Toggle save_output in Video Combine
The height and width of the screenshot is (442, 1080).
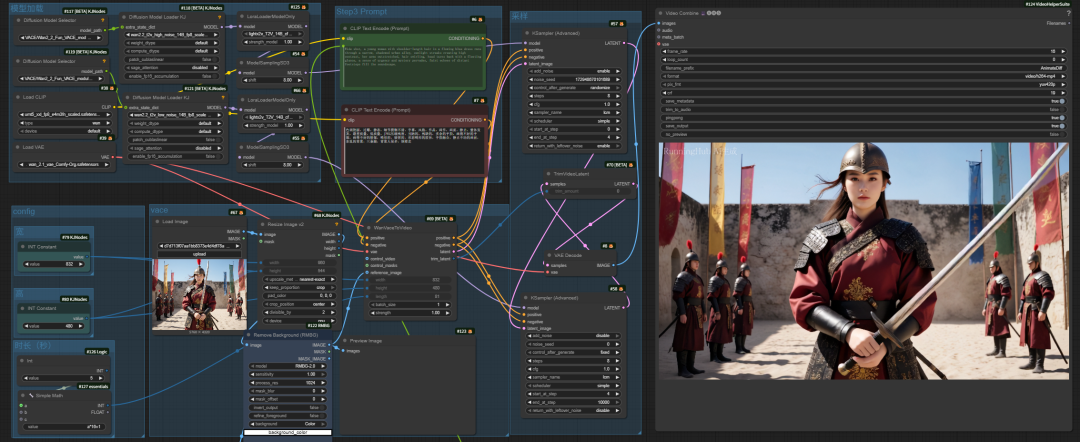point(1061,126)
